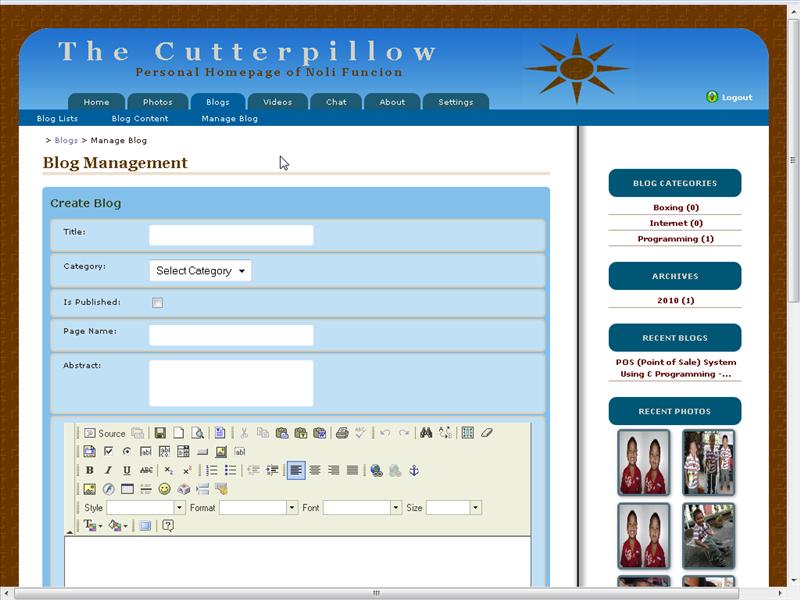Open the Home tab
800x600 pixels.
tap(96, 102)
